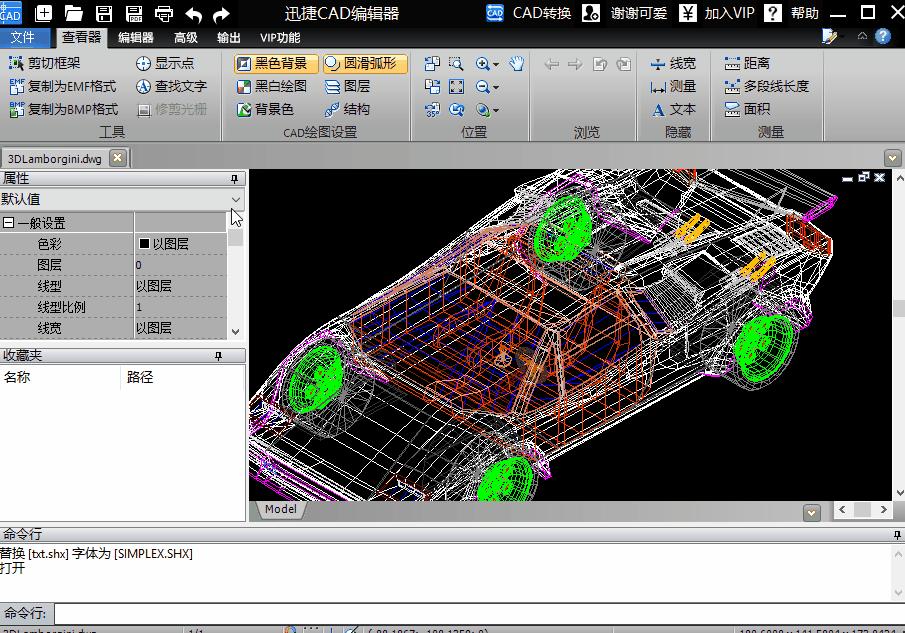Image resolution: width=905 pixels, height=633 pixels.
Task: Click the undo arrow icon
Action: (x=193, y=13)
